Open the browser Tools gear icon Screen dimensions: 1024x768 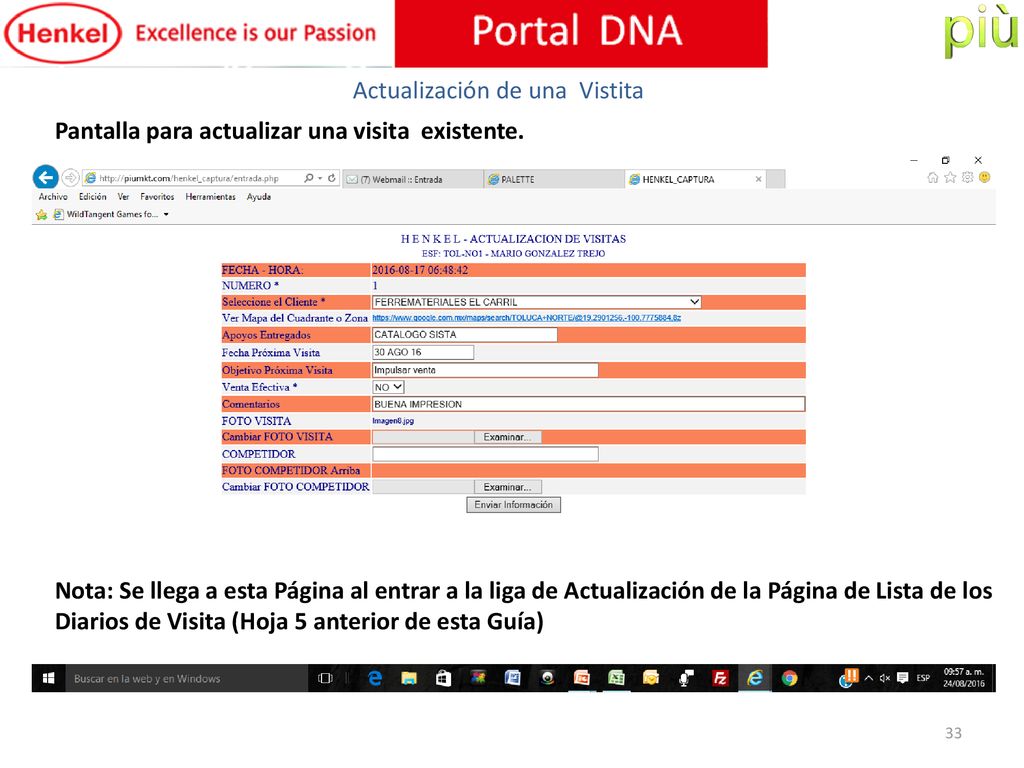coord(967,178)
